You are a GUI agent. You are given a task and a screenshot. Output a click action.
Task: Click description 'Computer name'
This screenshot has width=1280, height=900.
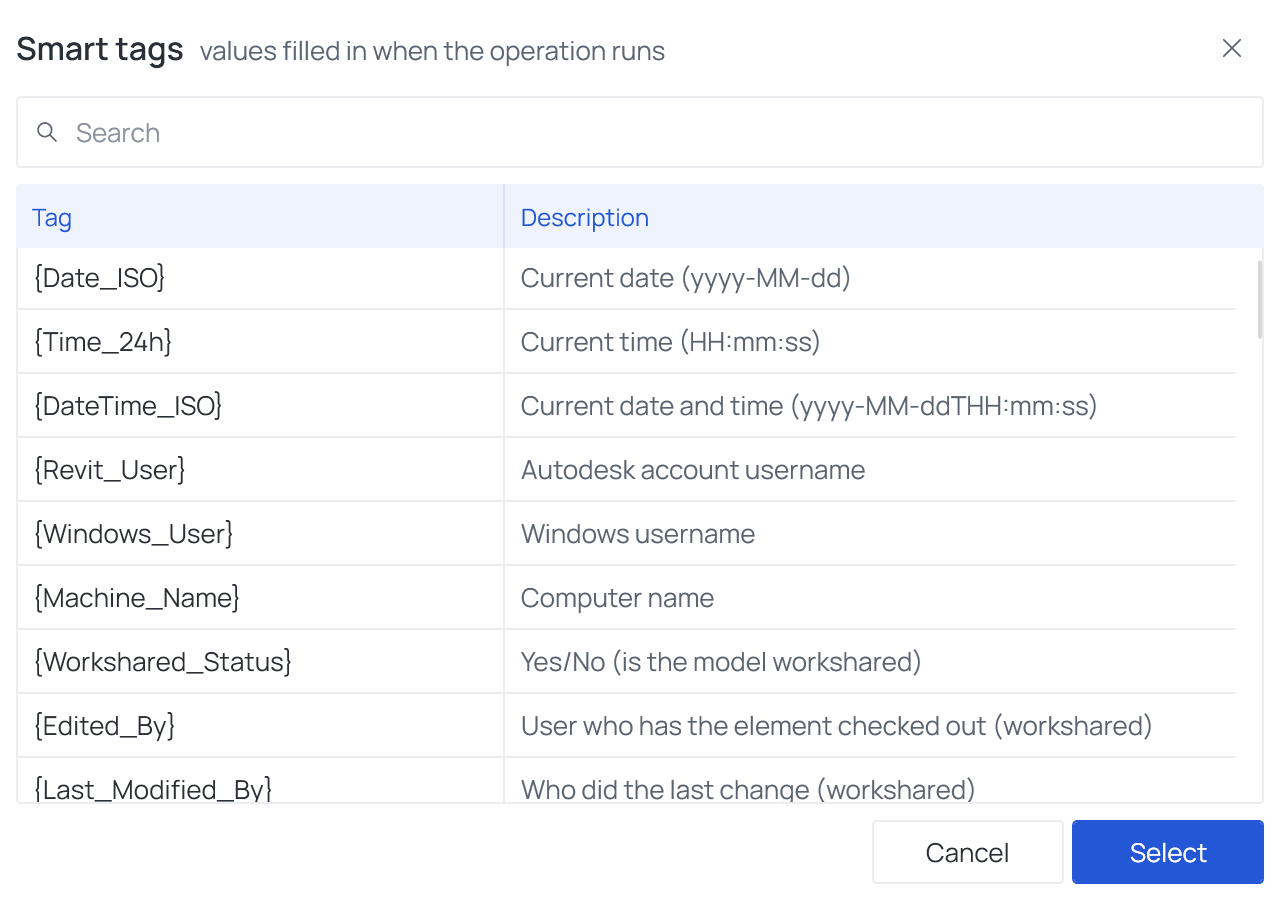(x=618, y=598)
